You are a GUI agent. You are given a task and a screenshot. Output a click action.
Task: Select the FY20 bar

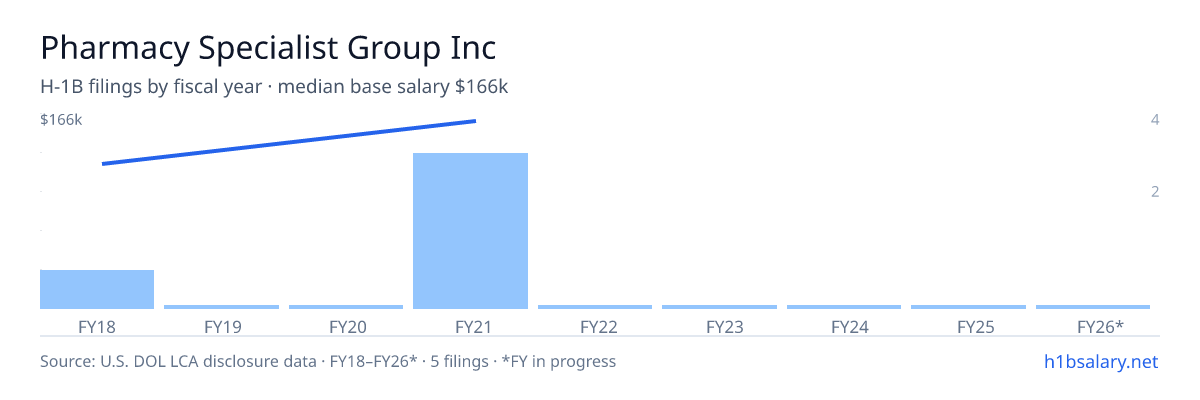[346, 307]
